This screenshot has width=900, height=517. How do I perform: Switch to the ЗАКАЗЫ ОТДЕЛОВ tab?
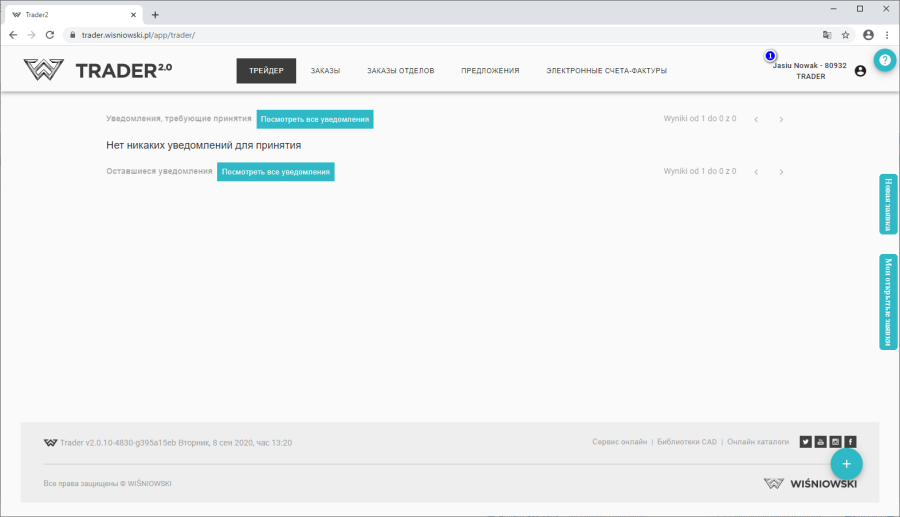pyautogui.click(x=400, y=71)
